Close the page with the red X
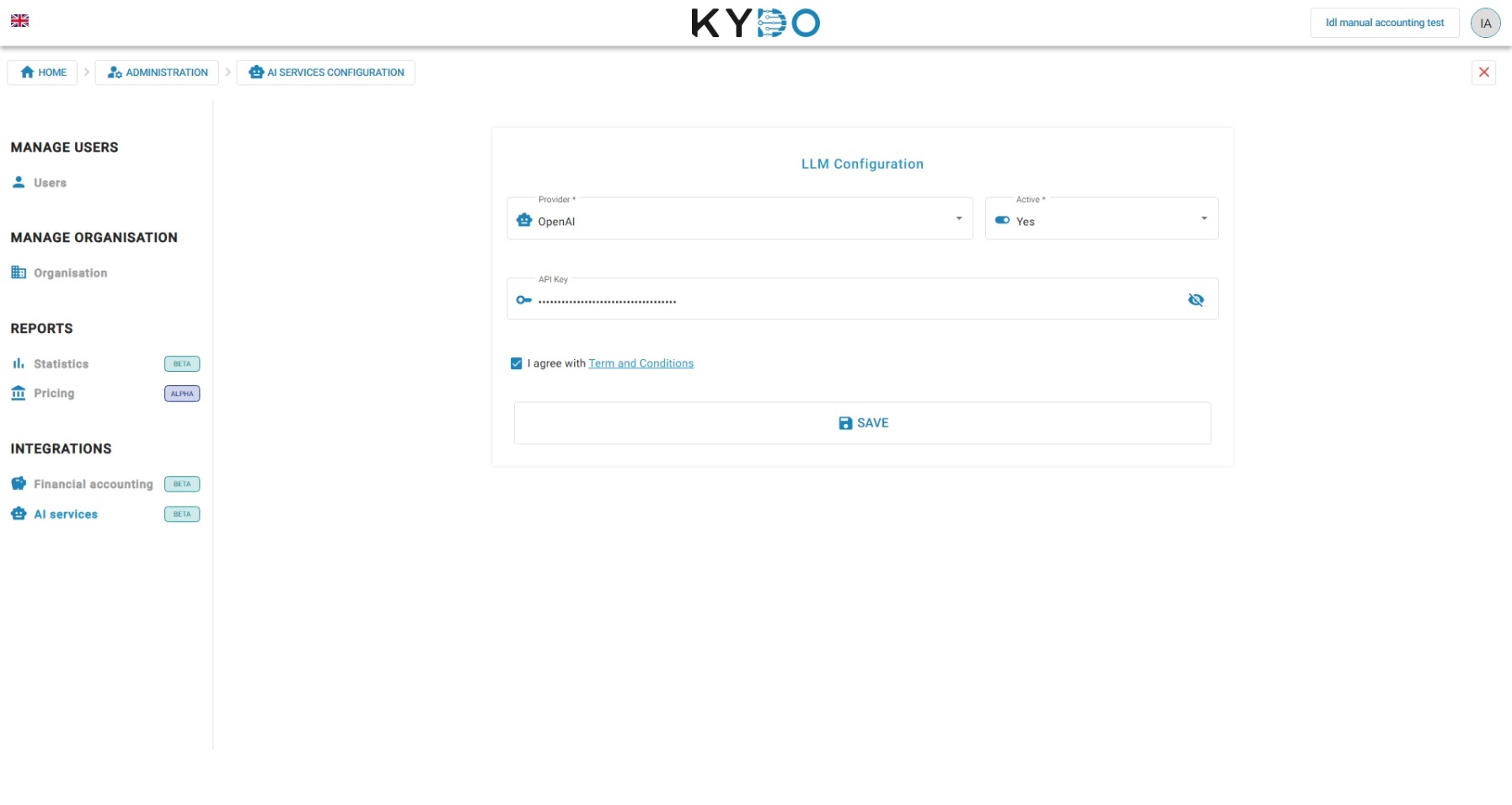 pyautogui.click(x=1483, y=72)
